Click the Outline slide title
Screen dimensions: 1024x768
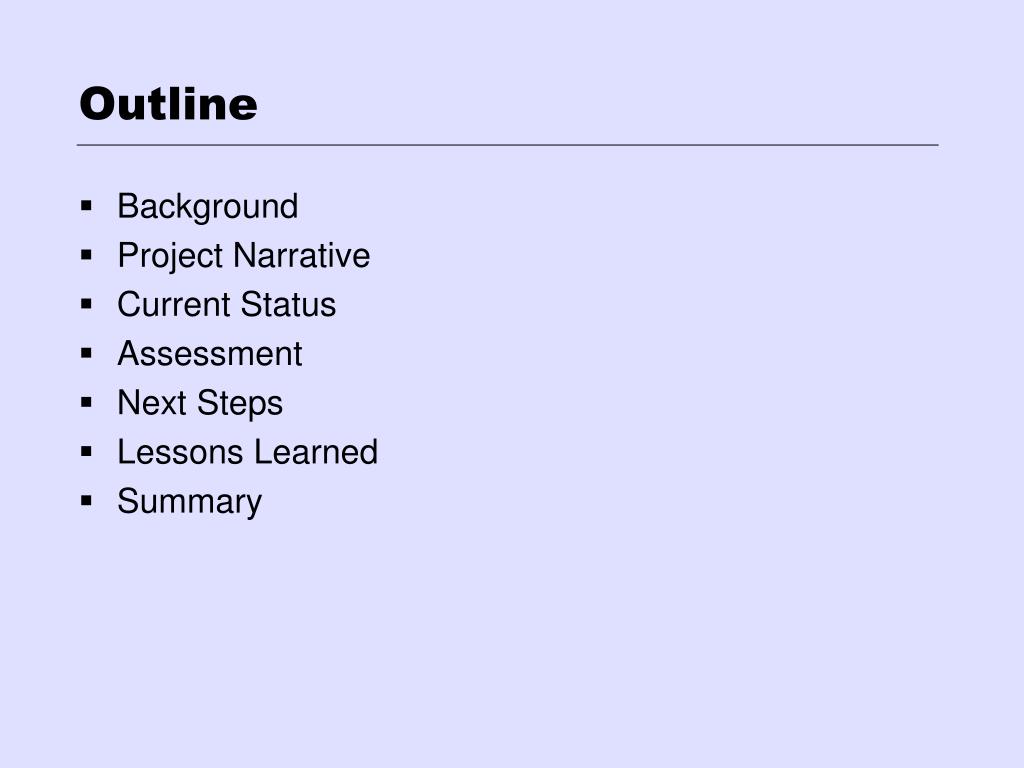tap(168, 104)
